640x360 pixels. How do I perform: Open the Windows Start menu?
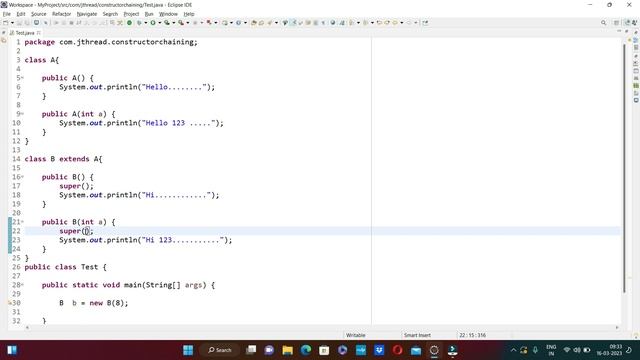pyautogui.click(x=188, y=350)
